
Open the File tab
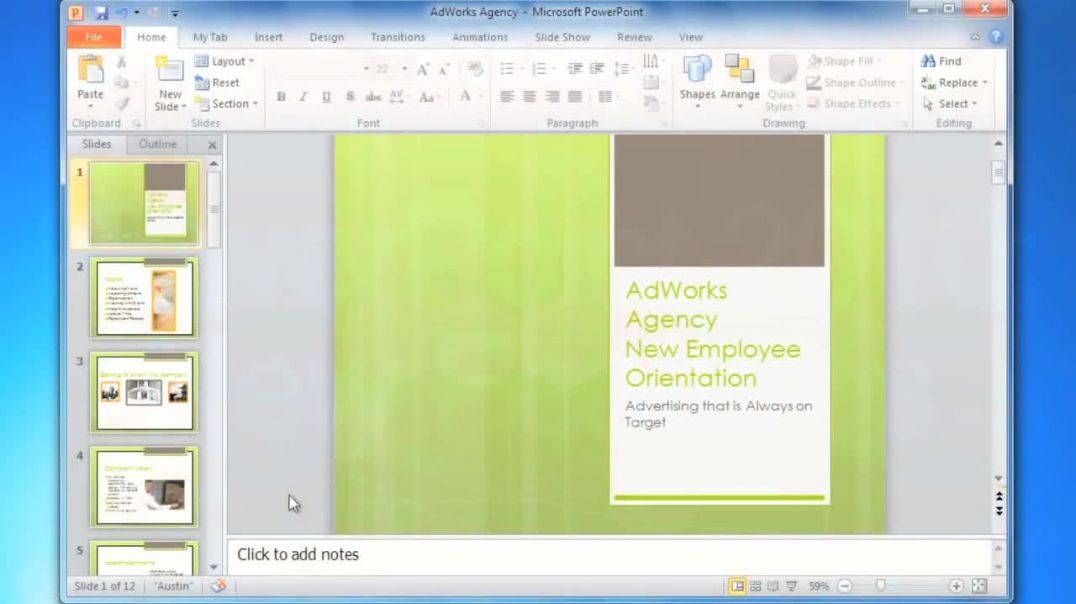[94, 37]
